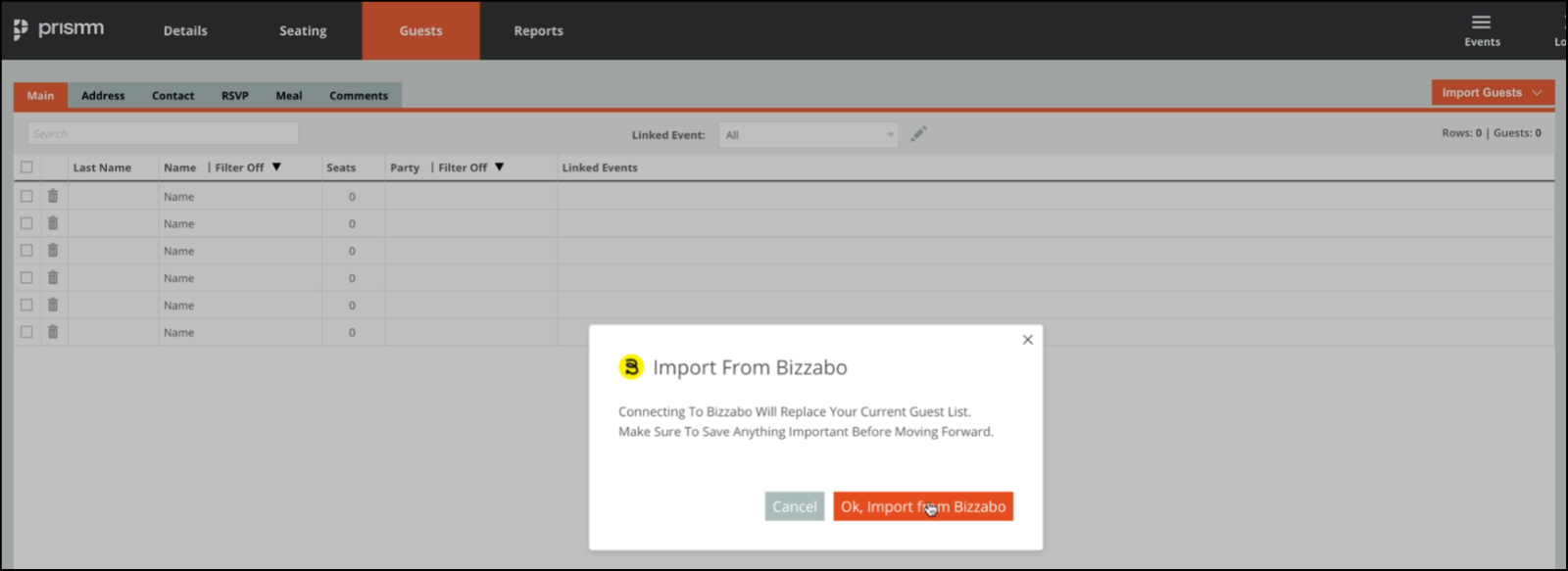Check the second guest row checkbox
The image size is (1568, 571).
tap(26, 223)
